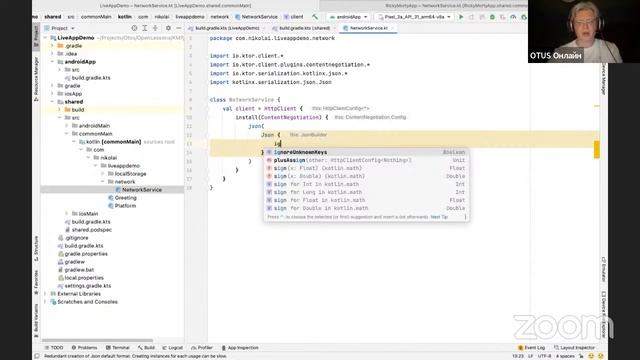Open TODO tool window
The width and height of the screenshot is (640, 360).
click(x=54, y=348)
